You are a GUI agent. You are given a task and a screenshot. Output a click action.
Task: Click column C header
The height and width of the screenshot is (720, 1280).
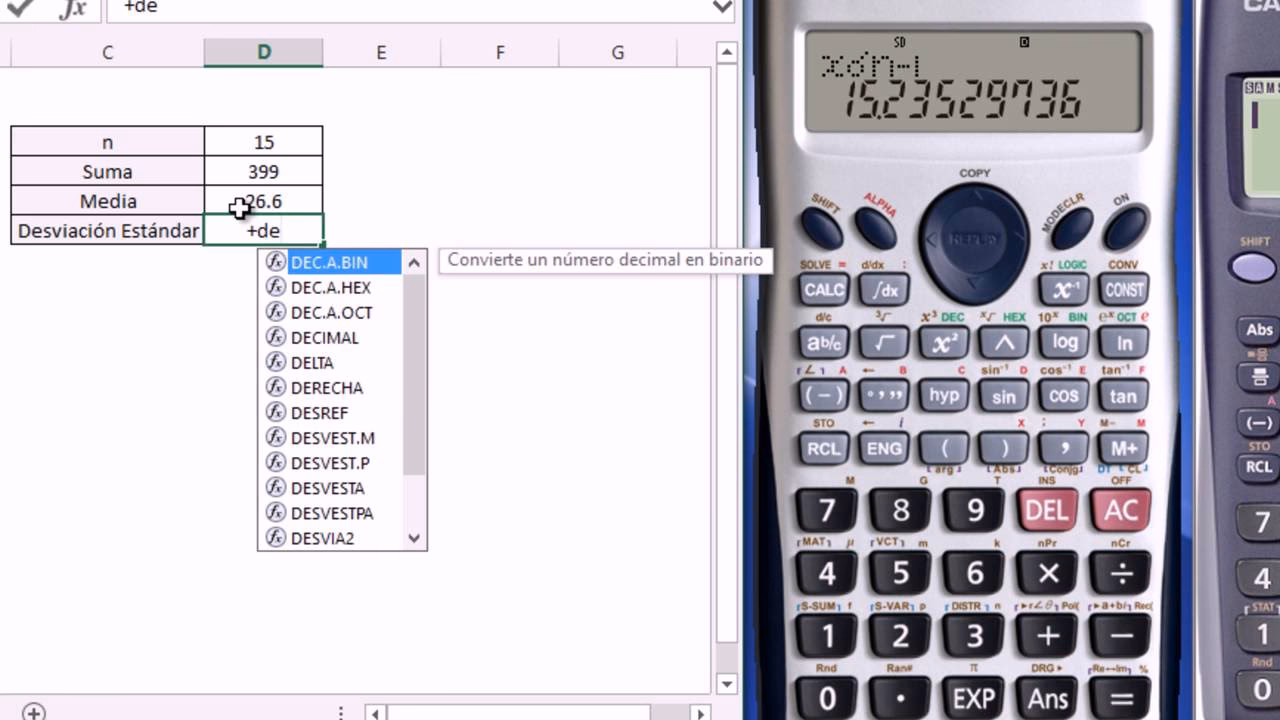pyautogui.click(x=107, y=53)
